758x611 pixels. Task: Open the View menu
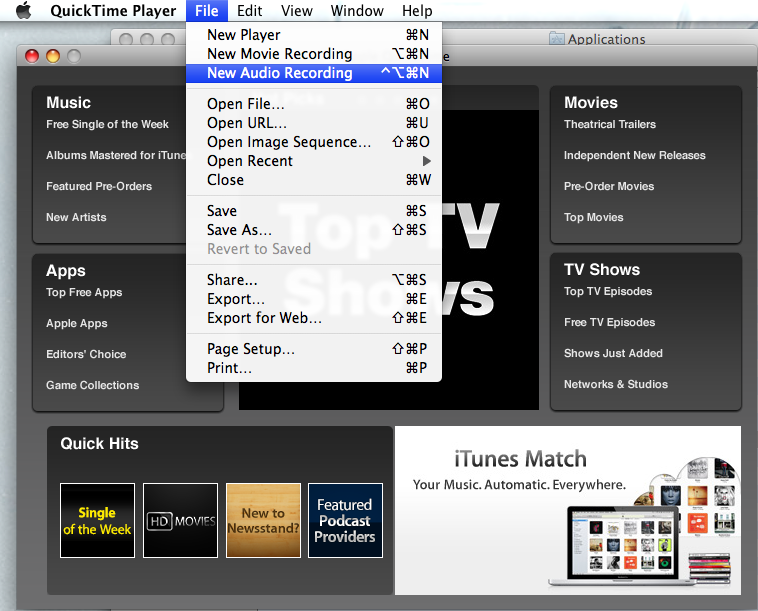(x=297, y=11)
